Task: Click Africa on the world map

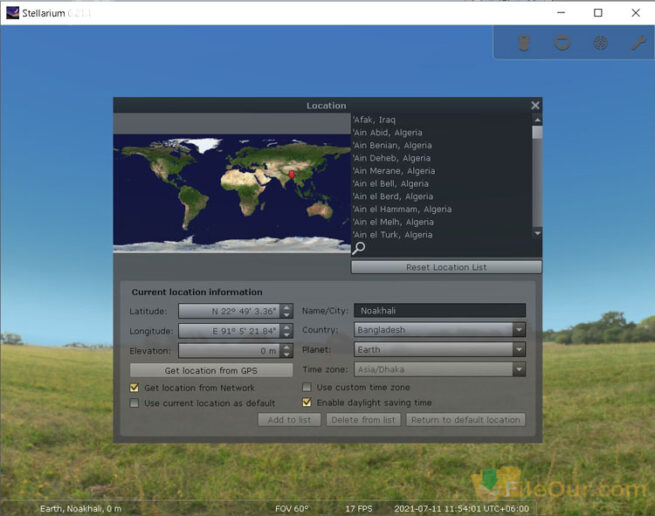Action: point(244,188)
